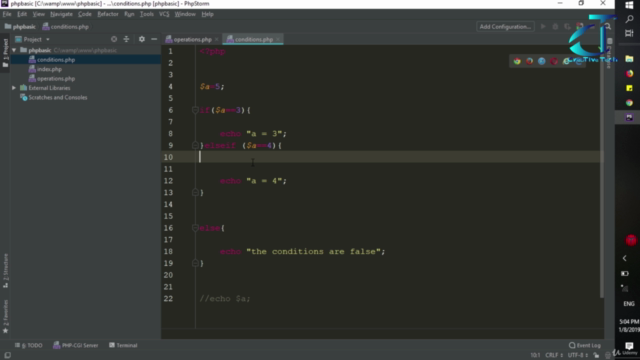
Task: Close the operations.php editor tab
Action: coord(216,39)
